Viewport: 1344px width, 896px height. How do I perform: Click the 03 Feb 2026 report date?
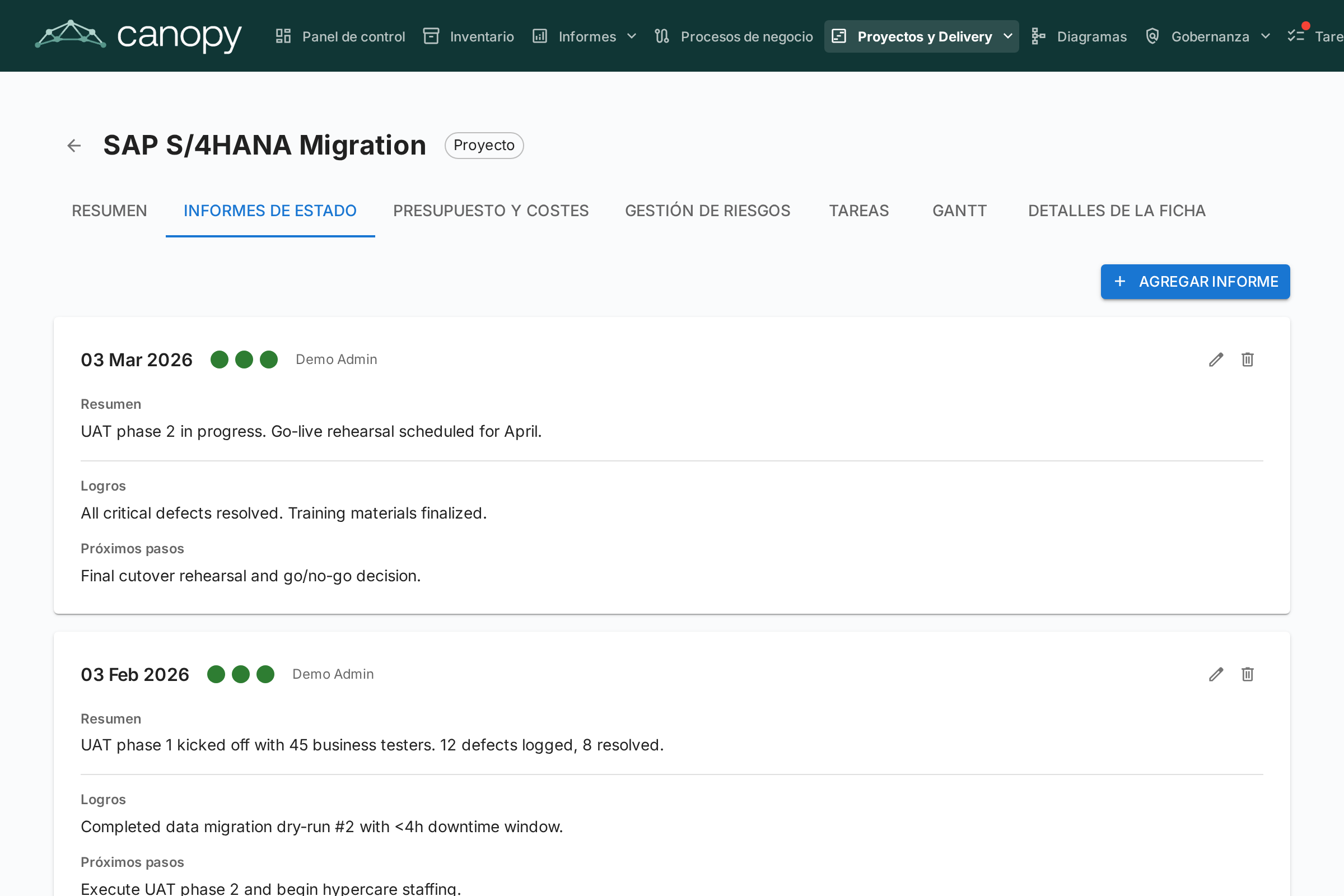[135, 674]
